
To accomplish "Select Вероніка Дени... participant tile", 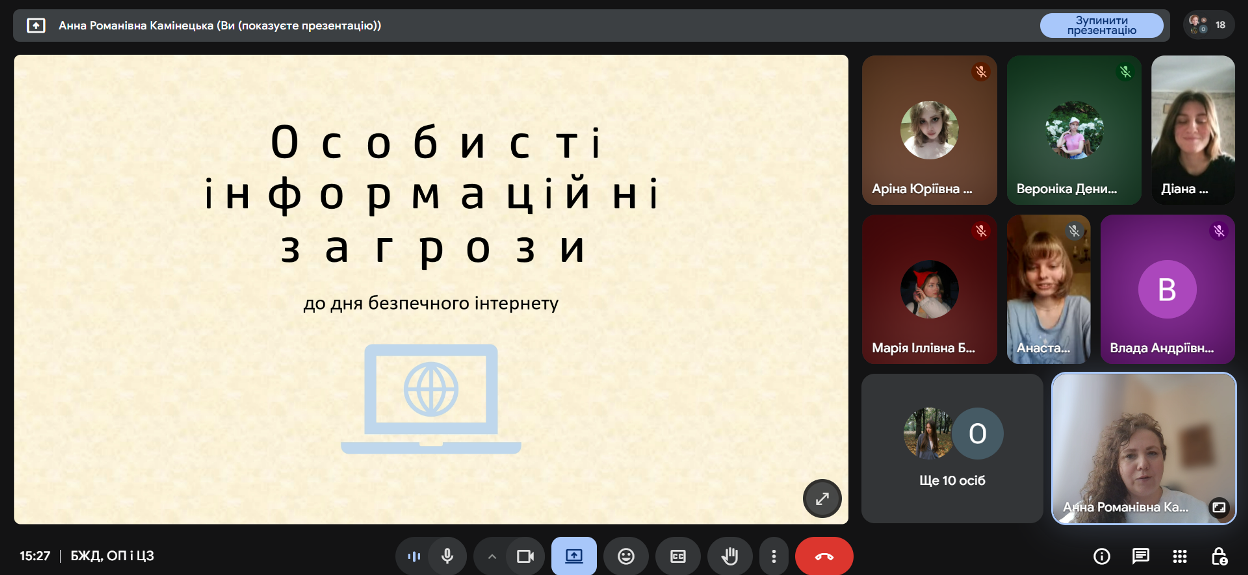I will (1074, 130).
